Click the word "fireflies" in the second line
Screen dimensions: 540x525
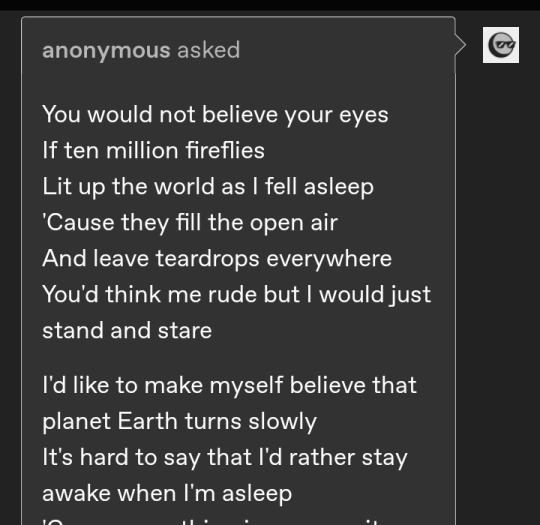[x=225, y=151]
